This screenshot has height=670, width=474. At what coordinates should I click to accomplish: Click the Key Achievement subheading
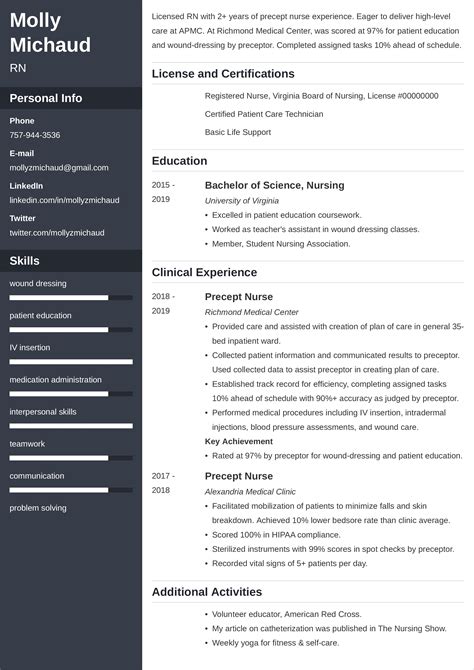(238, 441)
